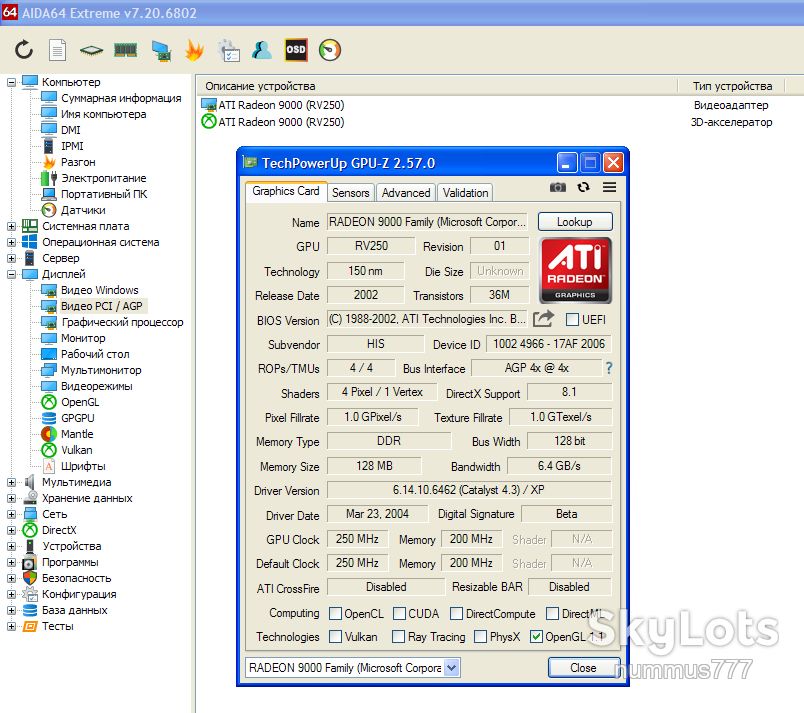Click the motherboard chip icon in AIDA64 toolbar

(x=91, y=50)
